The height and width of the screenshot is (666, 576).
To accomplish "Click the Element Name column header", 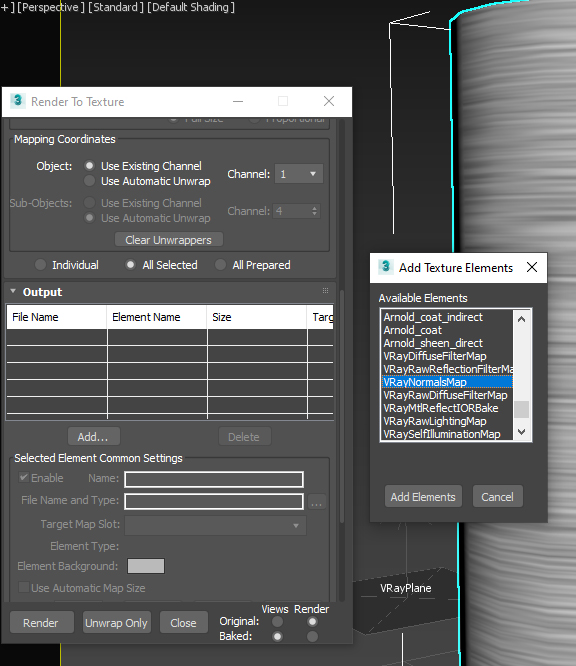I will tap(157, 317).
